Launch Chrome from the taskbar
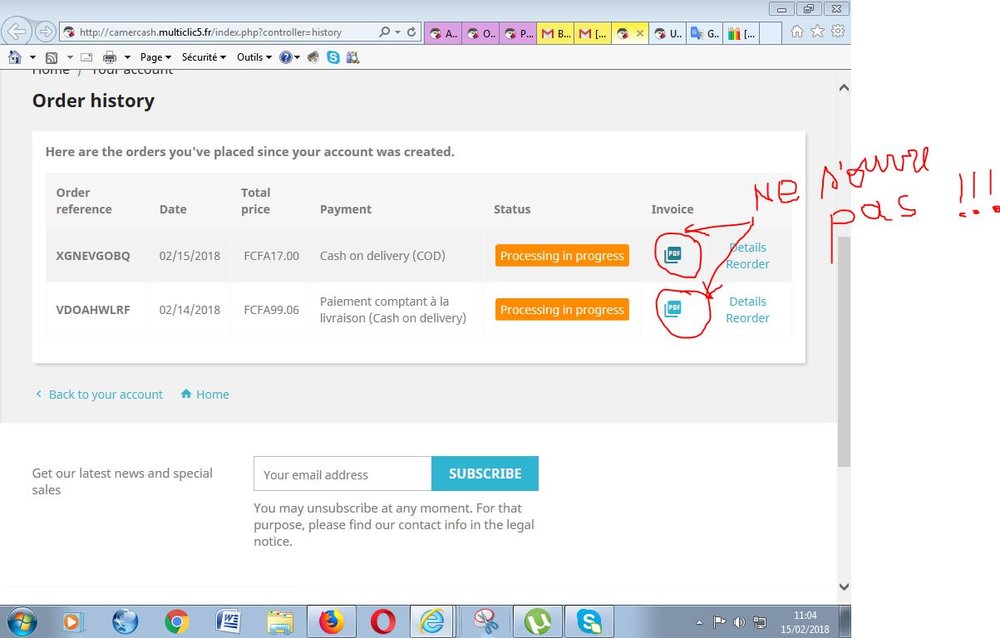This screenshot has width=1000, height=638. (x=177, y=621)
